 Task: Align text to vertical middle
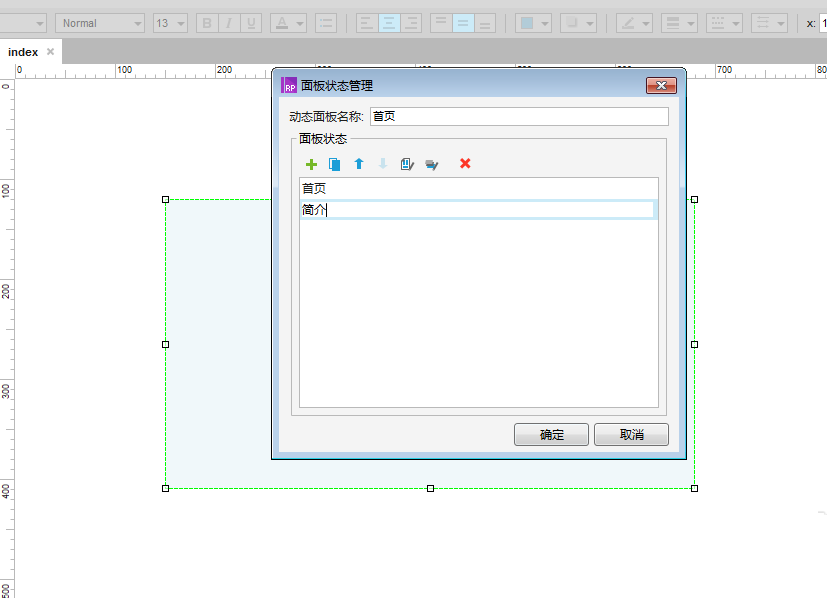[x=463, y=23]
